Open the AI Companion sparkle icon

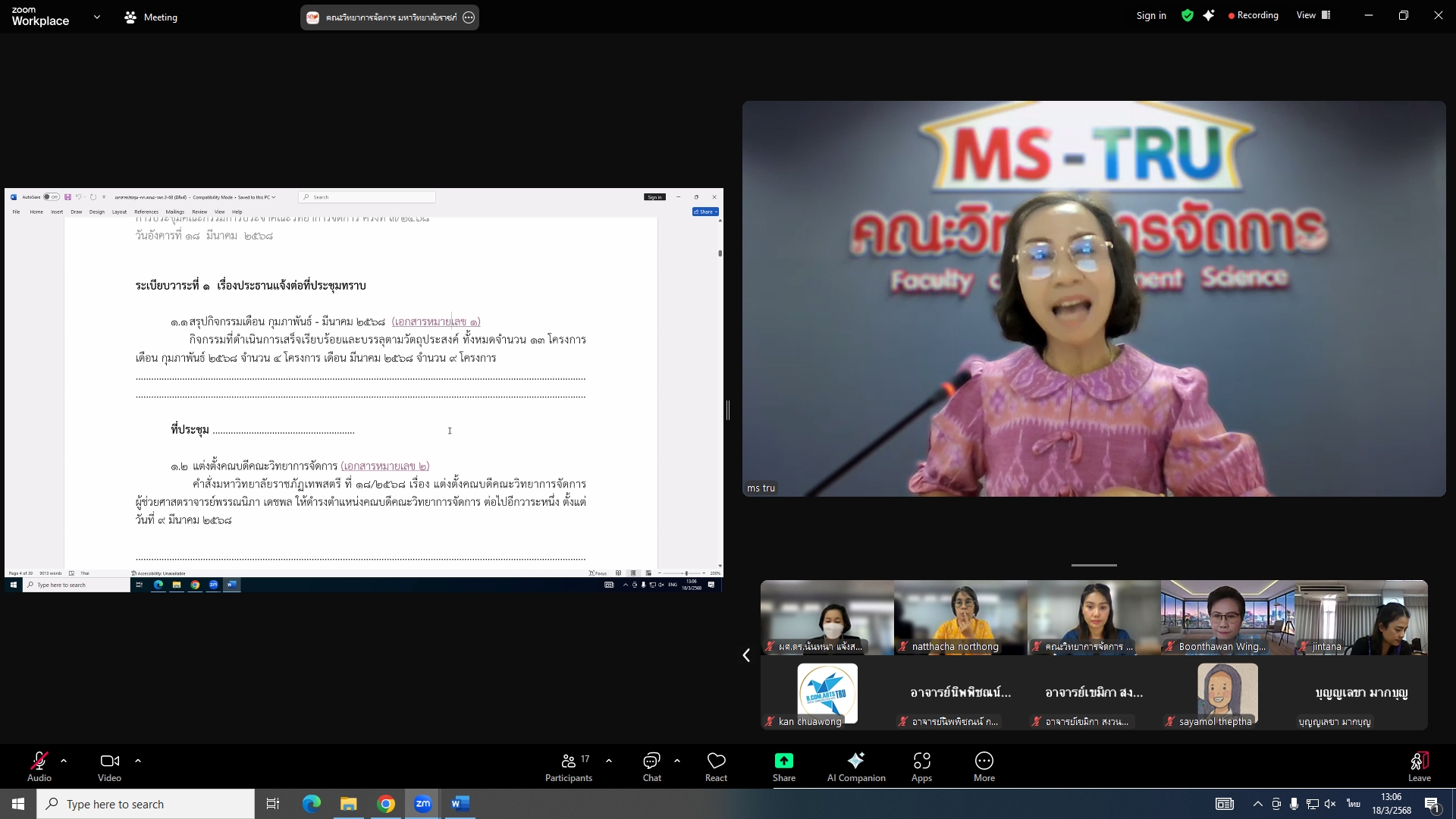point(855,761)
